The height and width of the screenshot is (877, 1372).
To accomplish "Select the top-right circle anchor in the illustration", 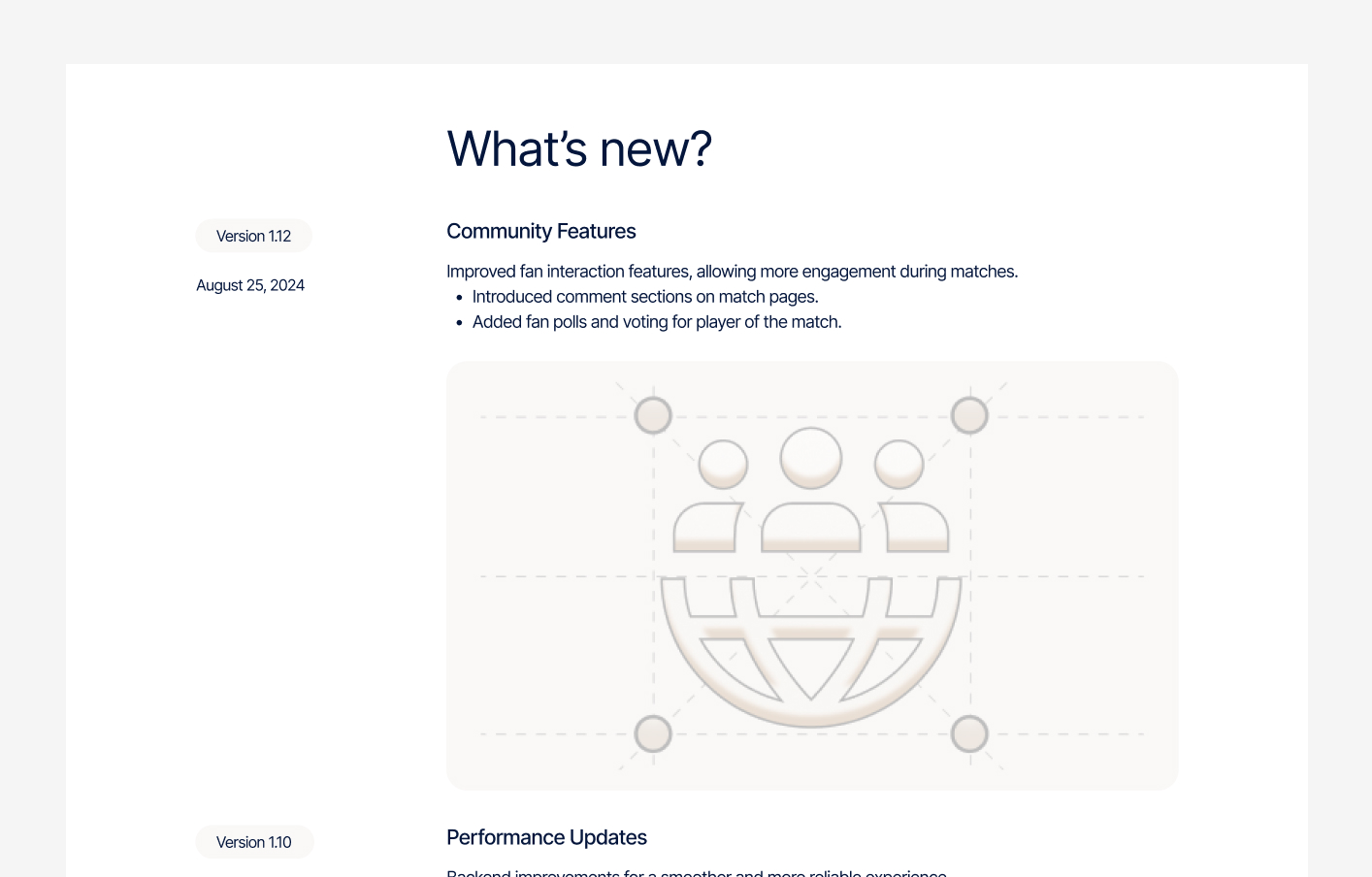I will [x=969, y=414].
